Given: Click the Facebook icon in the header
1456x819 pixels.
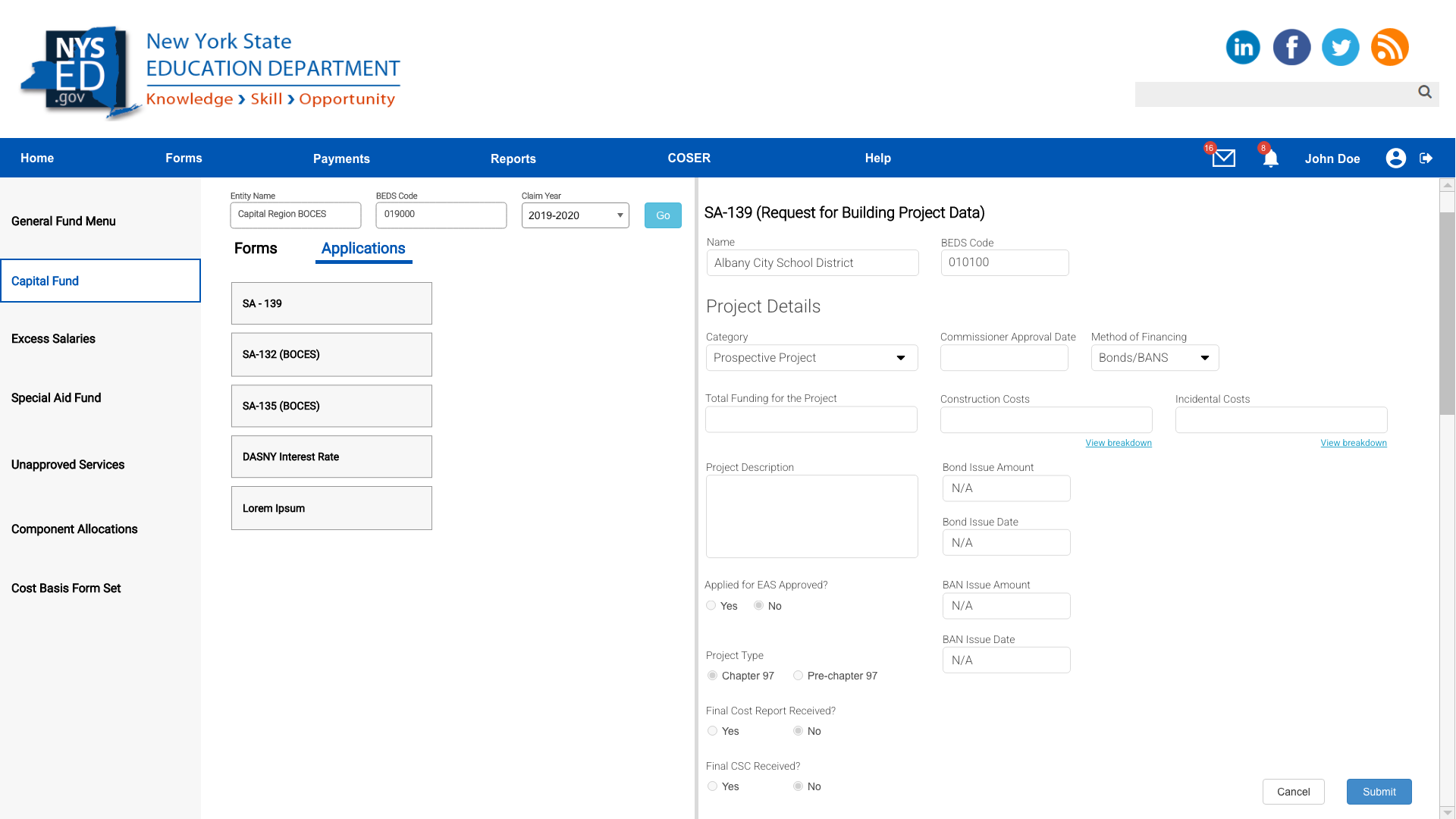Looking at the screenshot, I should [x=1291, y=47].
